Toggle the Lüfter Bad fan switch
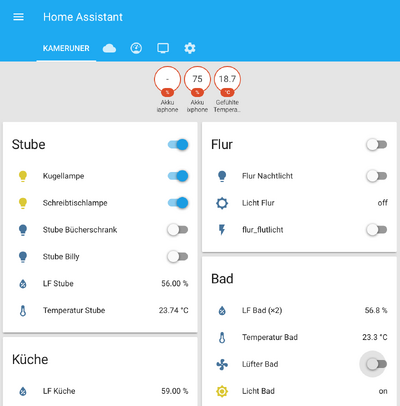 click(377, 364)
